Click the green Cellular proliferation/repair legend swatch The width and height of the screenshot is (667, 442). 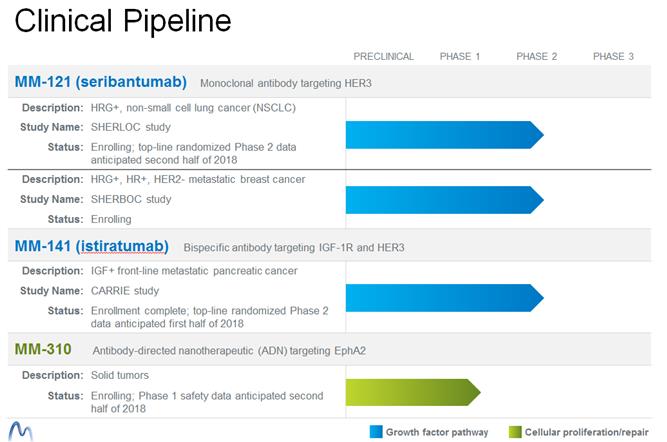517,432
